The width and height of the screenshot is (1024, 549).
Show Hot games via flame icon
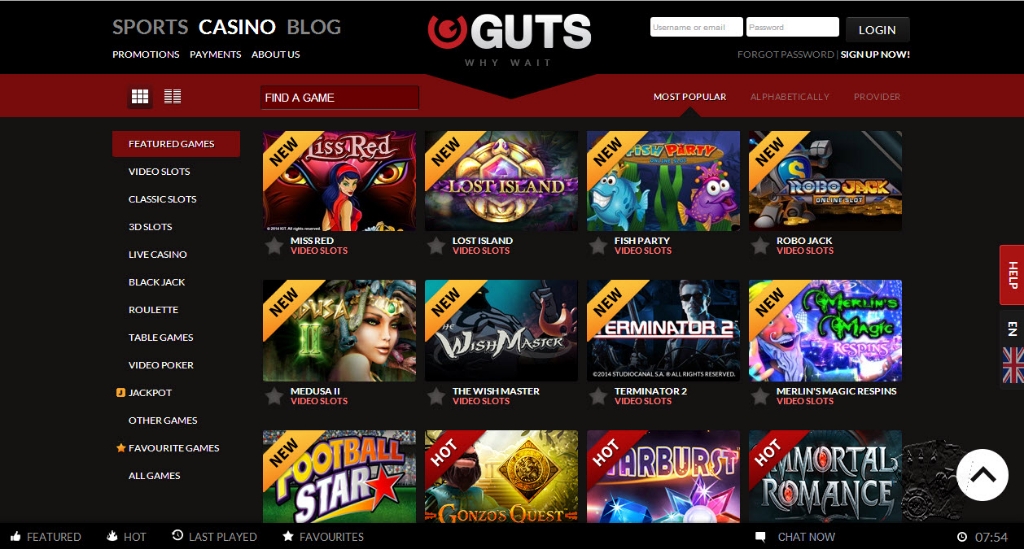pos(112,536)
